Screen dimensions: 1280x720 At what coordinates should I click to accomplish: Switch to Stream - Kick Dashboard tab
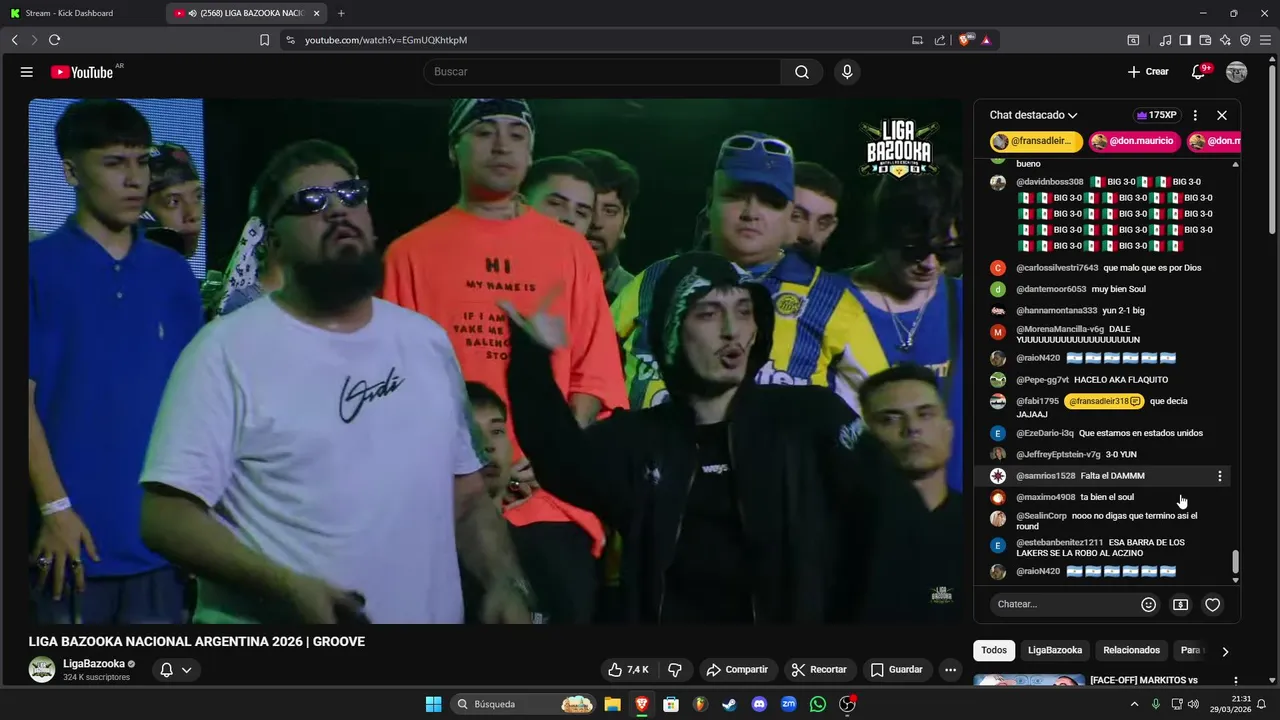[x=82, y=13]
